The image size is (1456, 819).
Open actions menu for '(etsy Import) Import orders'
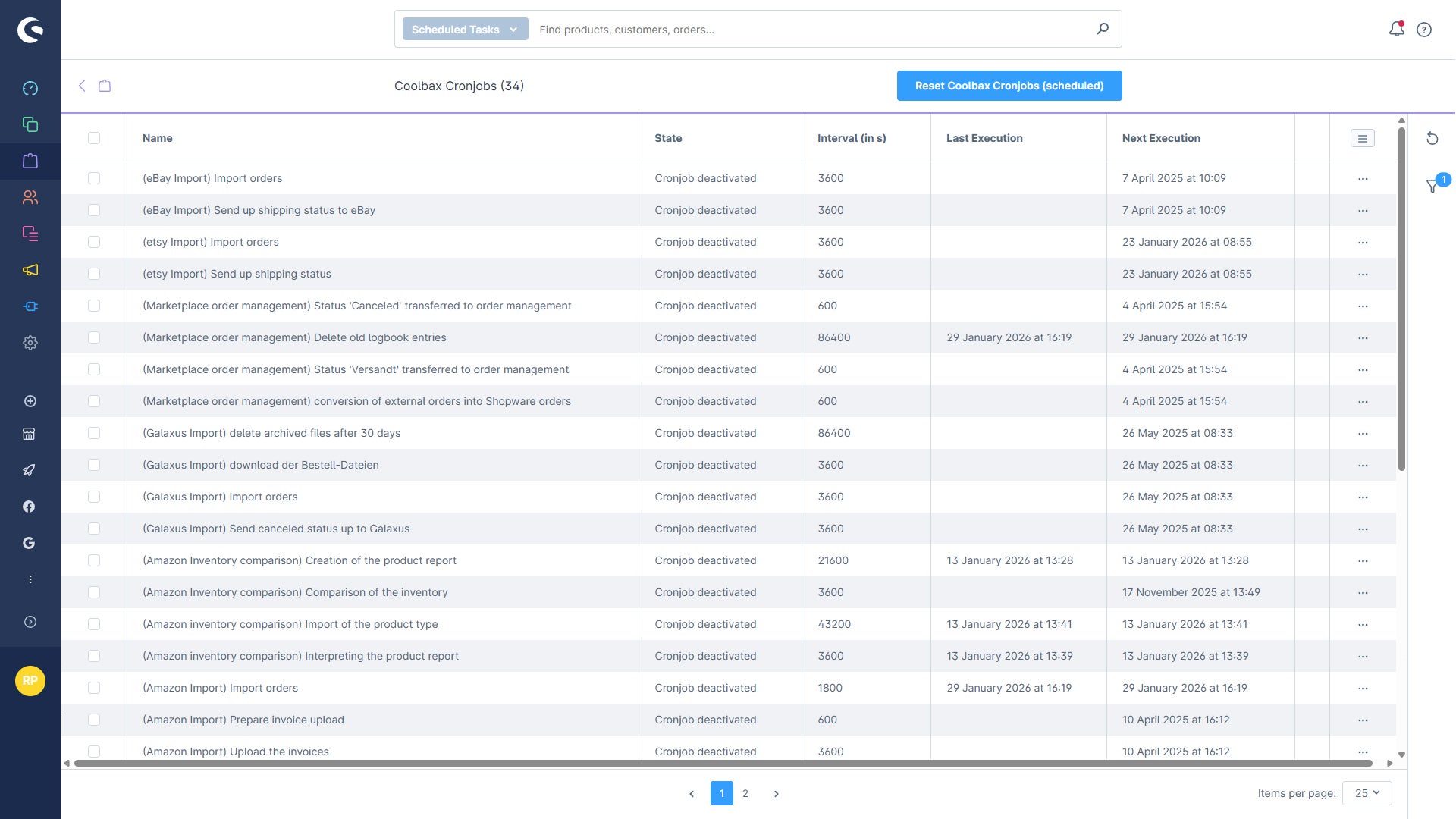[1363, 243]
